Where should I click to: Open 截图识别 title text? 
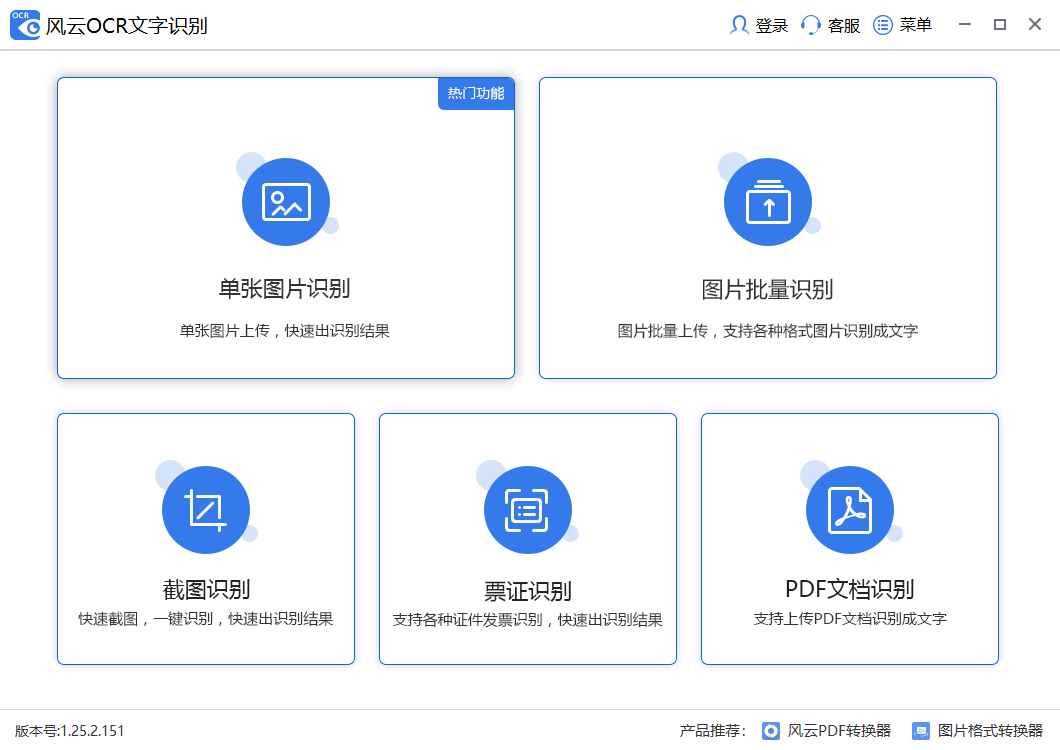tap(206, 590)
